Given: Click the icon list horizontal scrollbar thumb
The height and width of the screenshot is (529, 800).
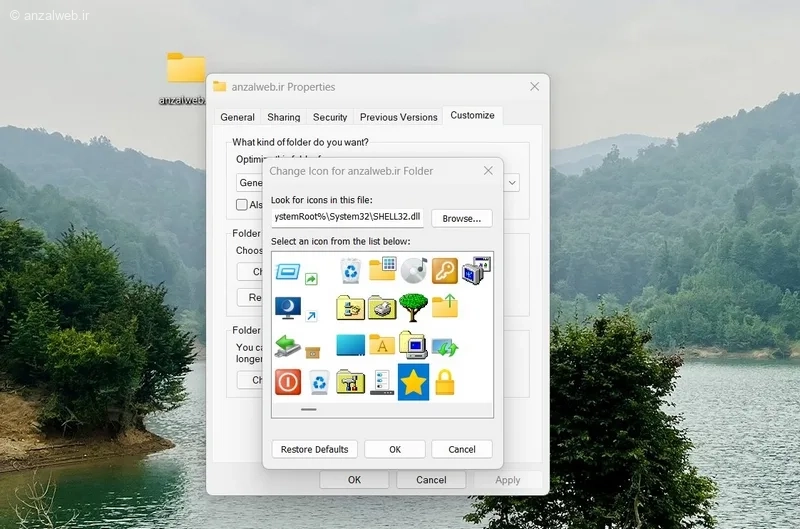Looking at the screenshot, I should pos(309,409).
